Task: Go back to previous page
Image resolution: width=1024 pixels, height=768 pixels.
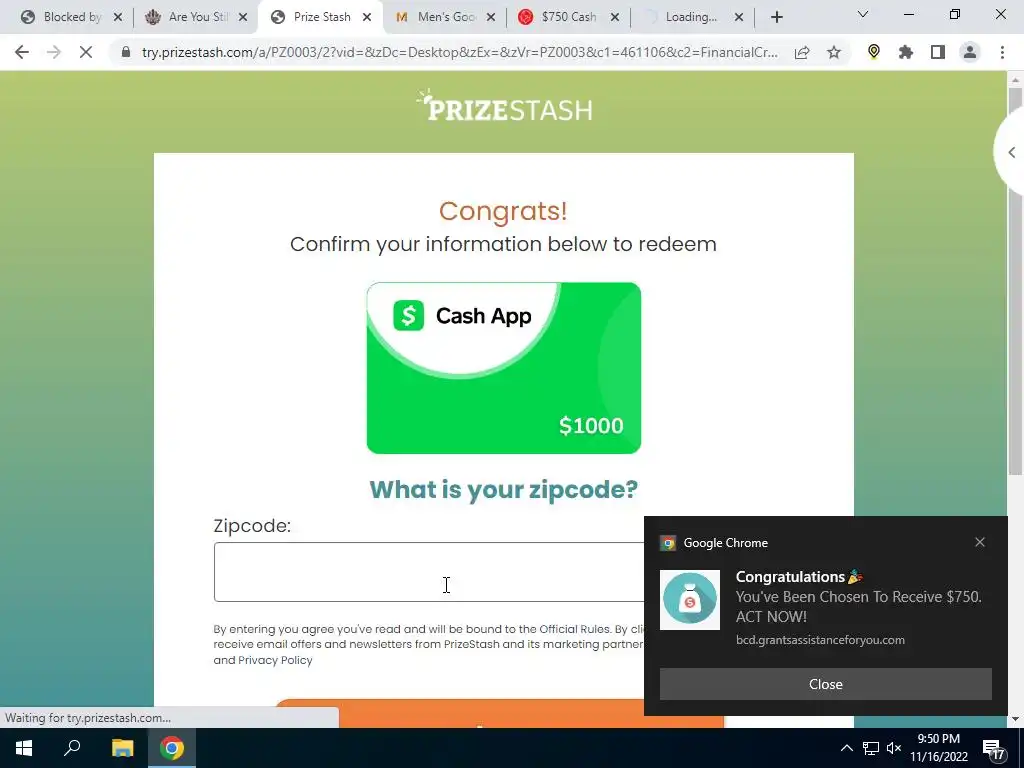Action: click(x=22, y=52)
